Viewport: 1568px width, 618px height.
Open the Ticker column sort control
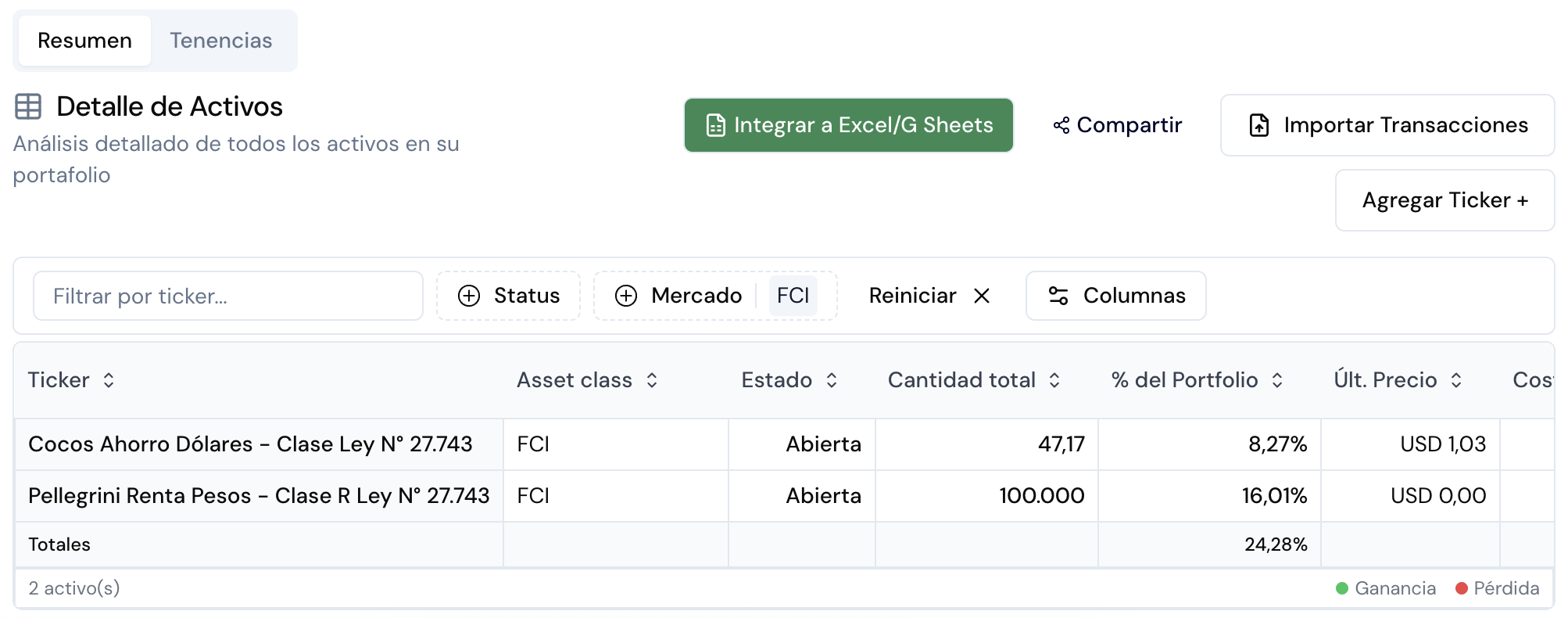109,380
